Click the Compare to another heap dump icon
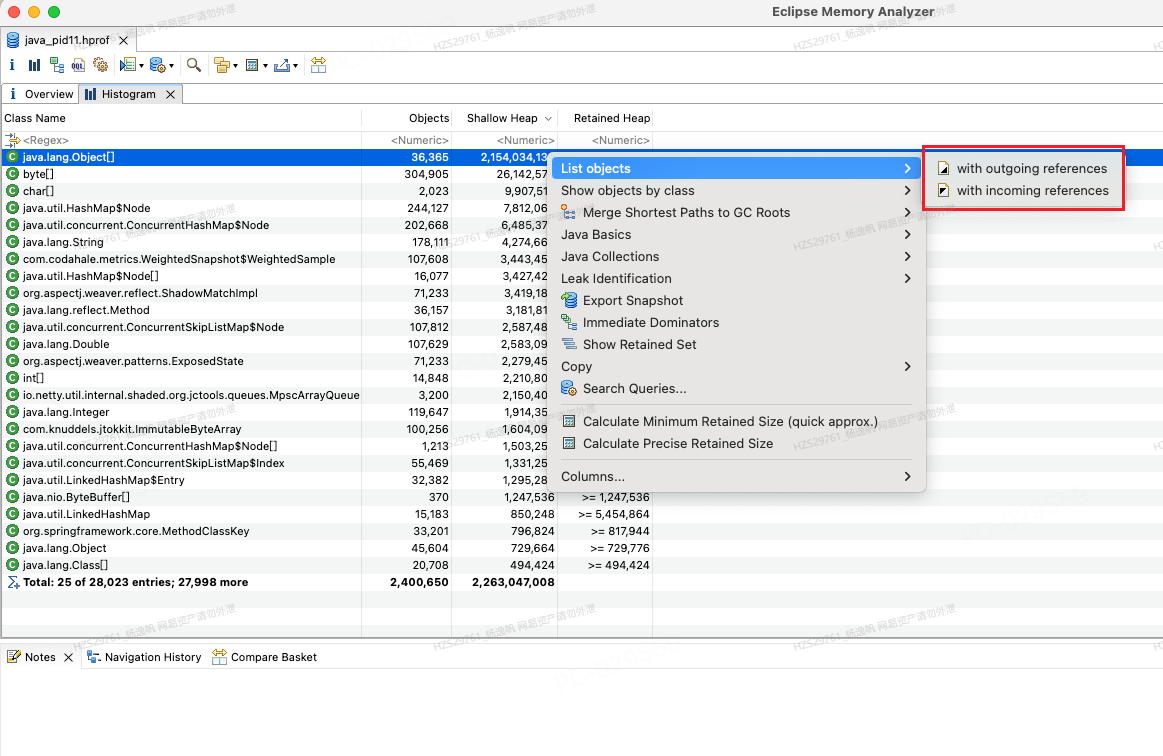 coord(318,65)
